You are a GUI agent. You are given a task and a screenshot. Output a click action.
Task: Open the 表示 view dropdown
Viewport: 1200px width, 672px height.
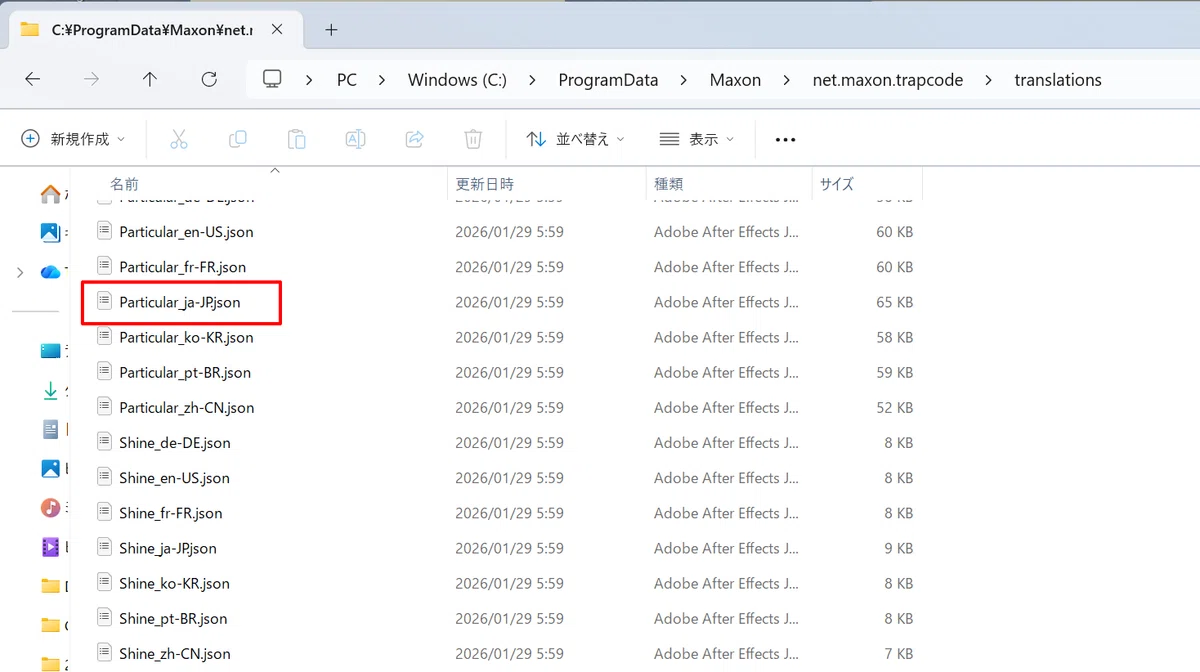coord(698,139)
